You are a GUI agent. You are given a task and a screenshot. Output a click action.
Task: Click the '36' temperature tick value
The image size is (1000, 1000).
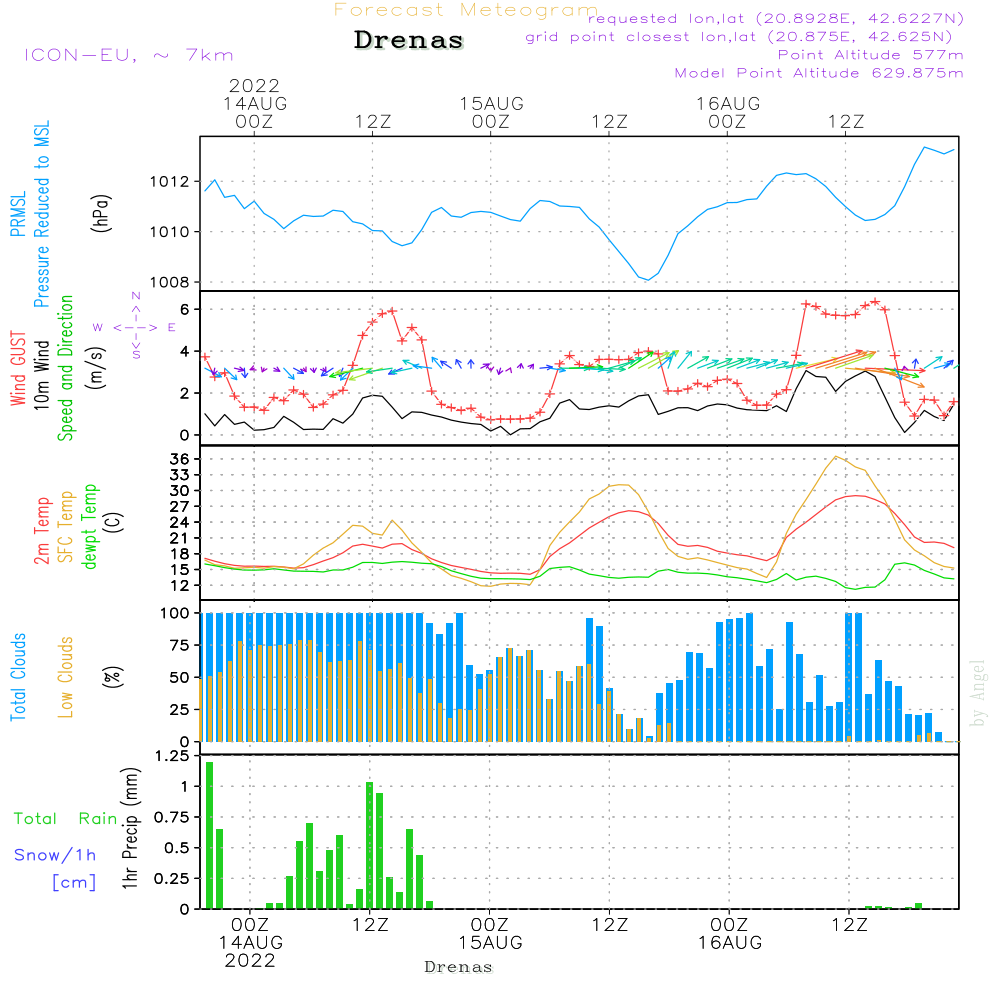coord(179,459)
